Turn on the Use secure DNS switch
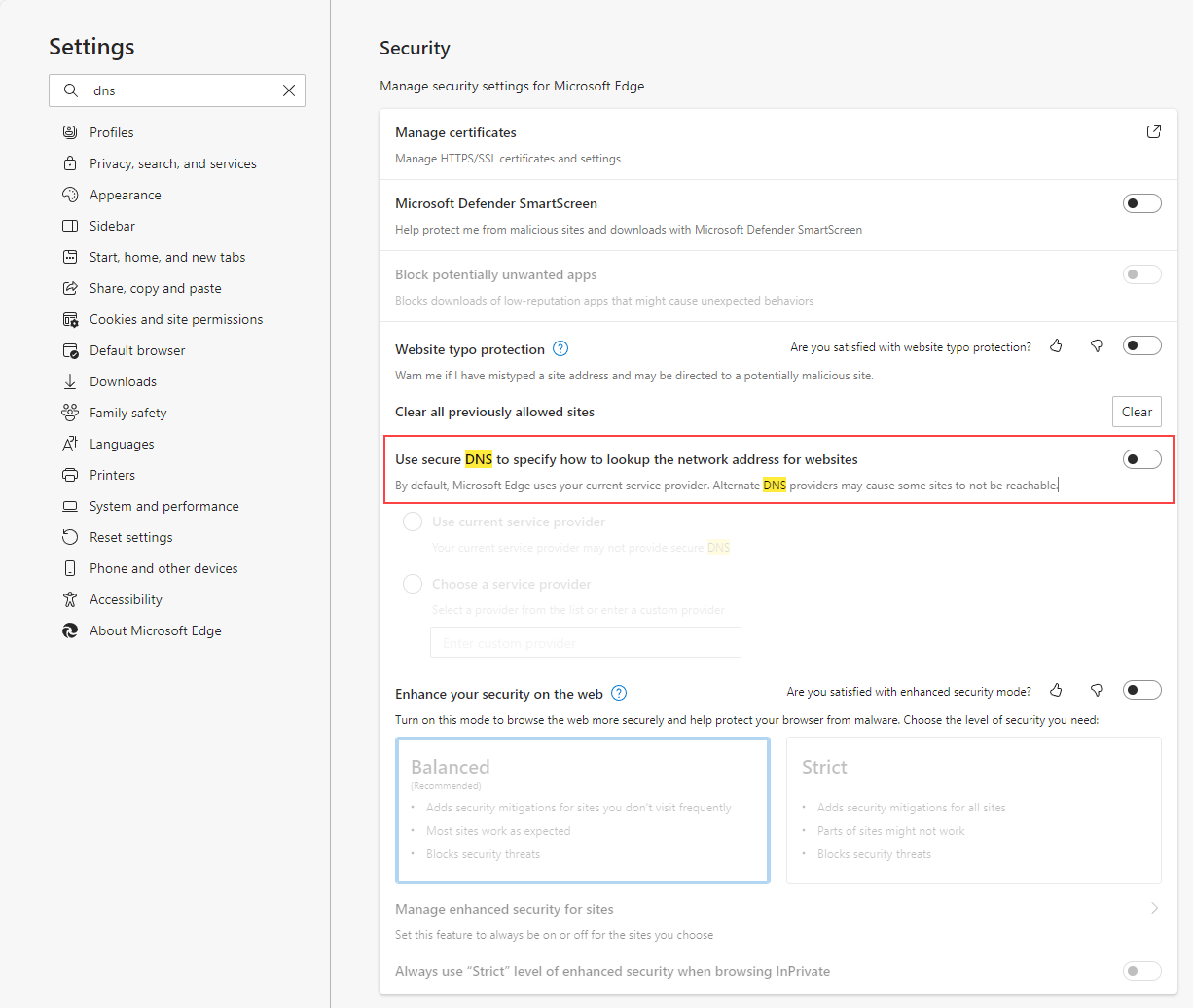1193x1008 pixels. (x=1142, y=459)
